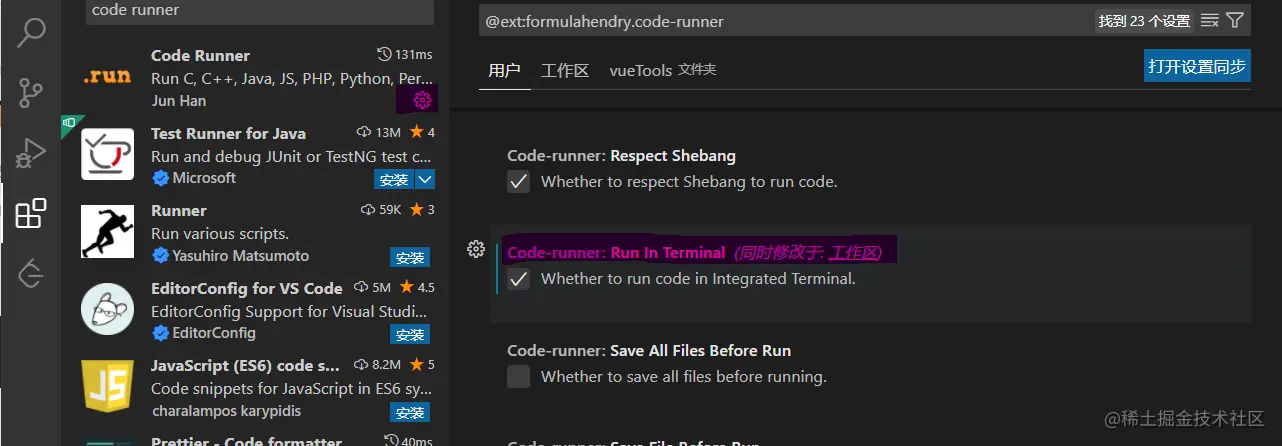Switch to the 工作区 settings tab
This screenshot has height=446, width=1282.
(x=565, y=70)
